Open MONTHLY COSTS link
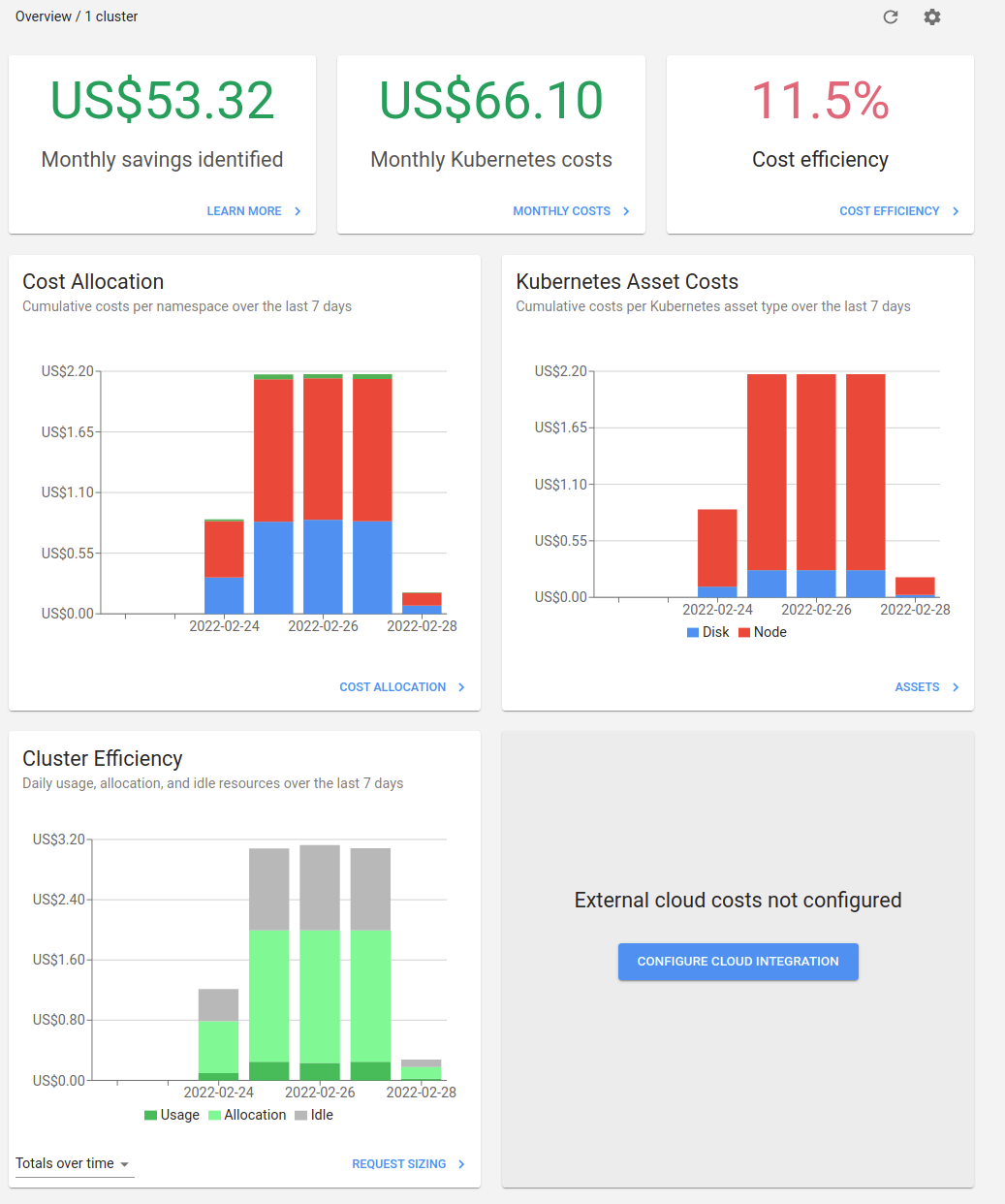Screen dimensions: 1005x1204 coord(562,211)
